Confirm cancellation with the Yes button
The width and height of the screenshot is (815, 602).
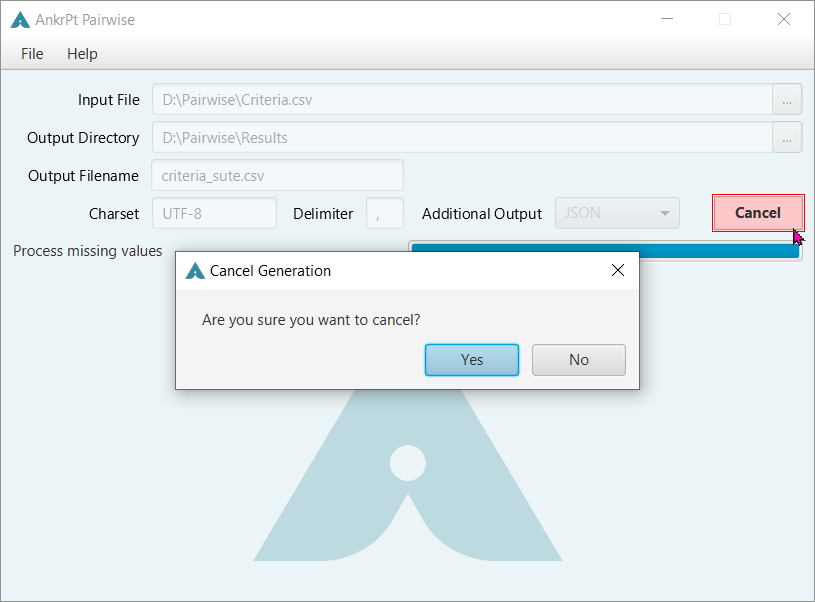coord(472,360)
